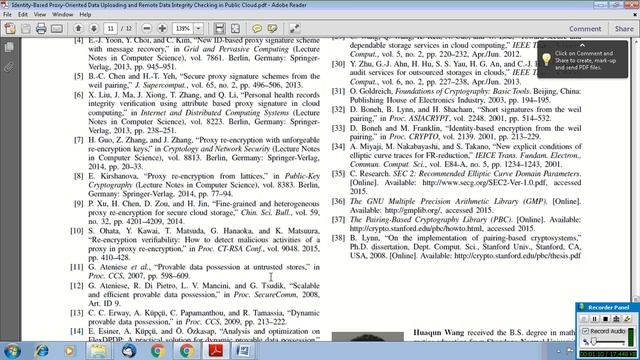Open the Share pane

tap(624, 29)
